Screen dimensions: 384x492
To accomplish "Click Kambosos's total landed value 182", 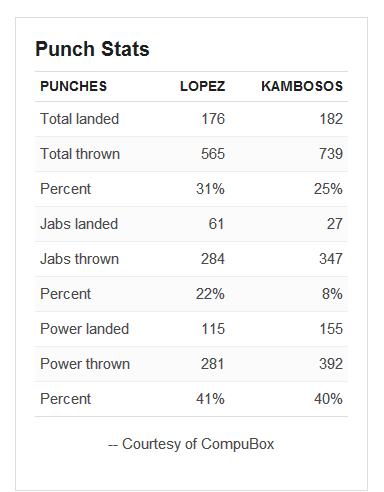I will pos(331,119).
